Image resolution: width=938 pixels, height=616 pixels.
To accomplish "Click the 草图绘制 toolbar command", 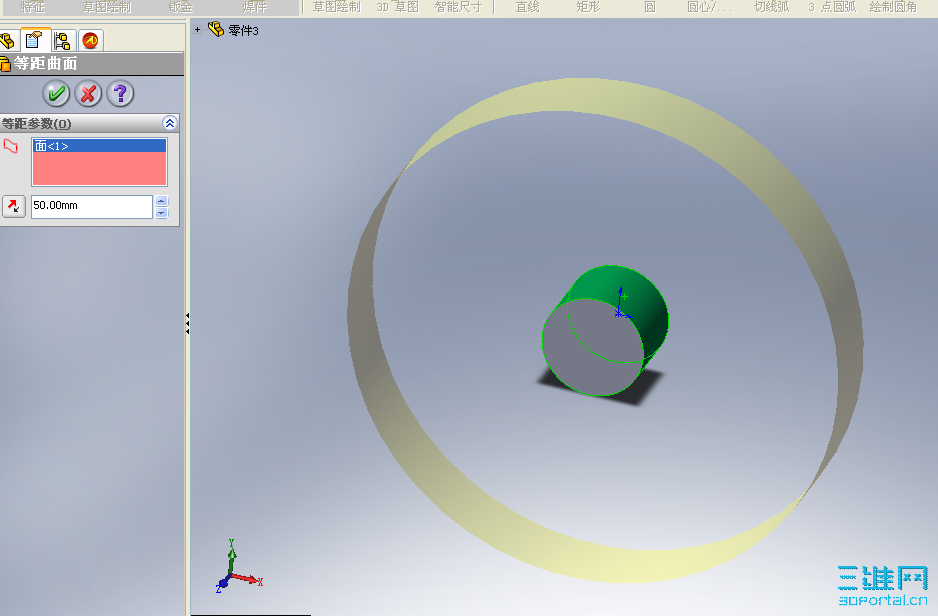I will pyautogui.click(x=337, y=7).
